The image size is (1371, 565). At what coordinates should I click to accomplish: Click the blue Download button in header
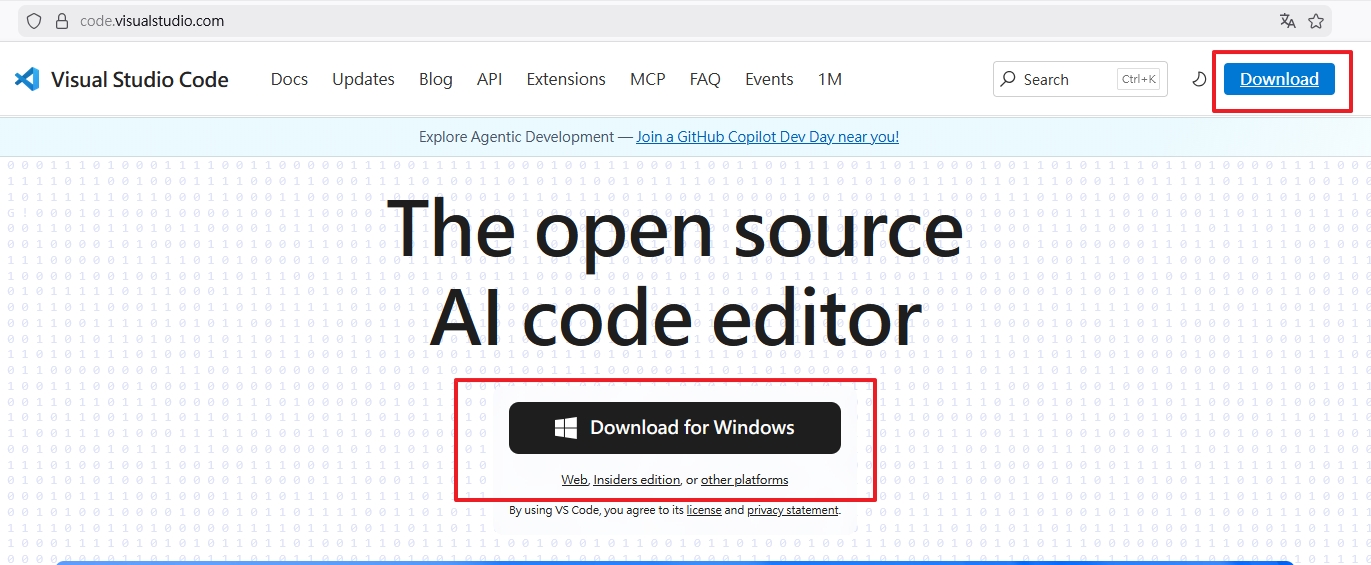(1279, 79)
